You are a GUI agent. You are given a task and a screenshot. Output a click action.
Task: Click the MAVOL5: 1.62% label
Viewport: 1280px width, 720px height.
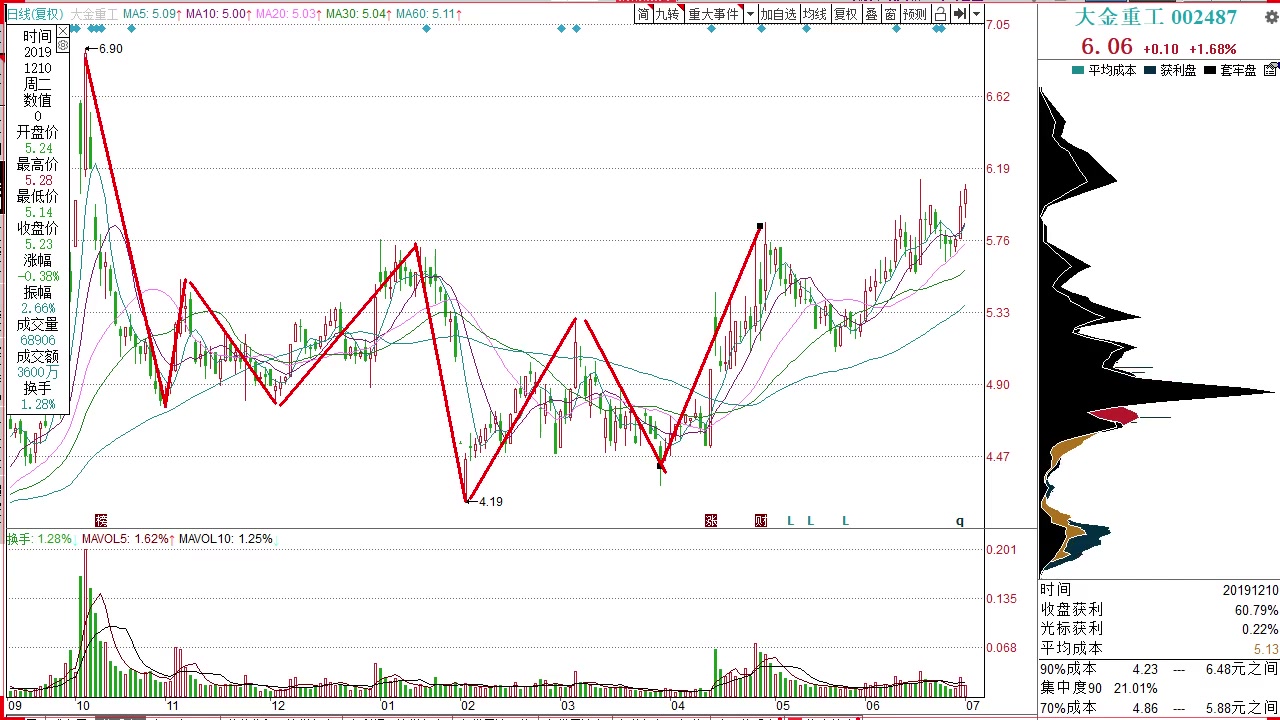pos(126,539)
